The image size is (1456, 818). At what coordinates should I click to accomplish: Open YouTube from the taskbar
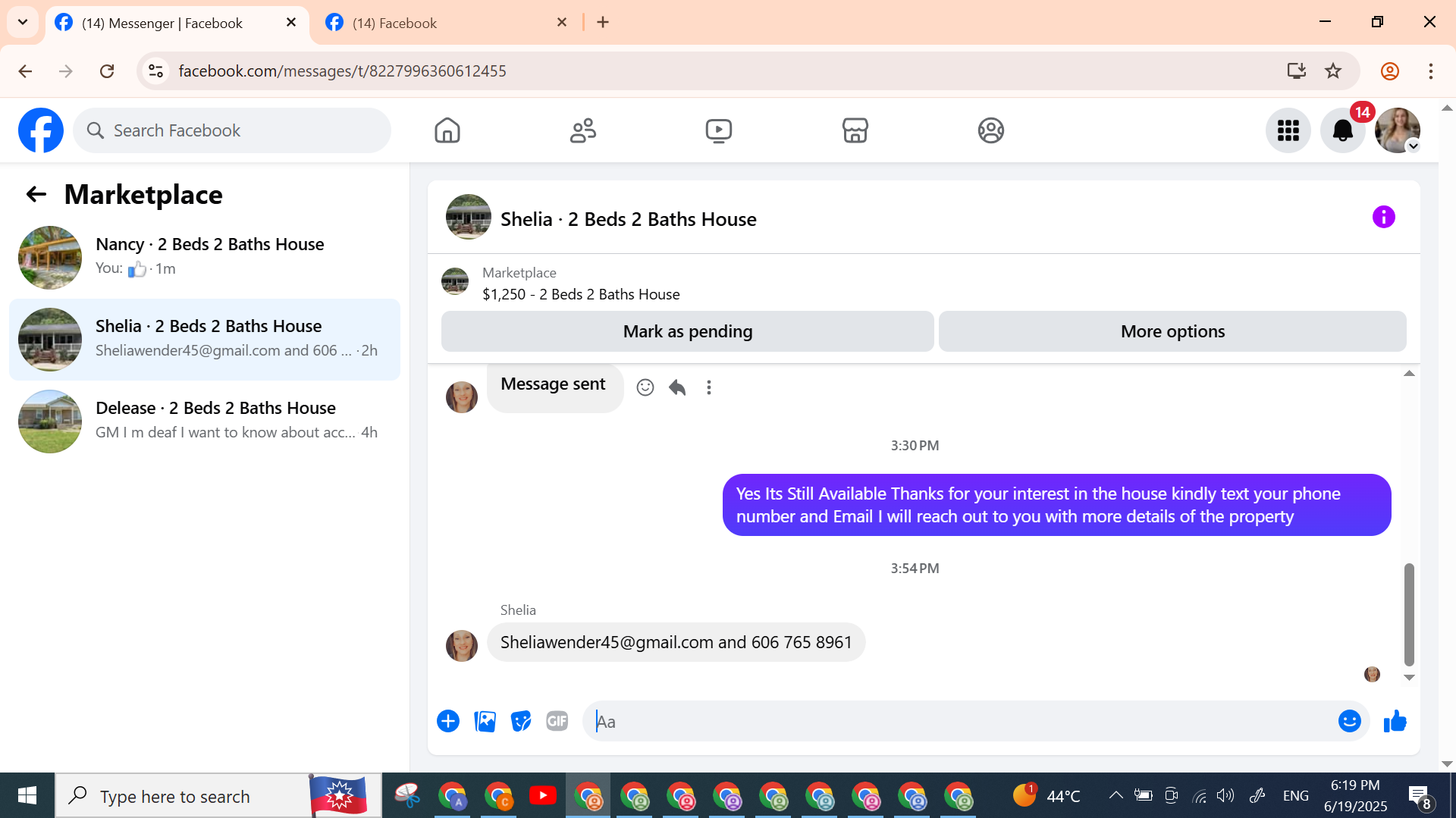click(x=542, y=795)
